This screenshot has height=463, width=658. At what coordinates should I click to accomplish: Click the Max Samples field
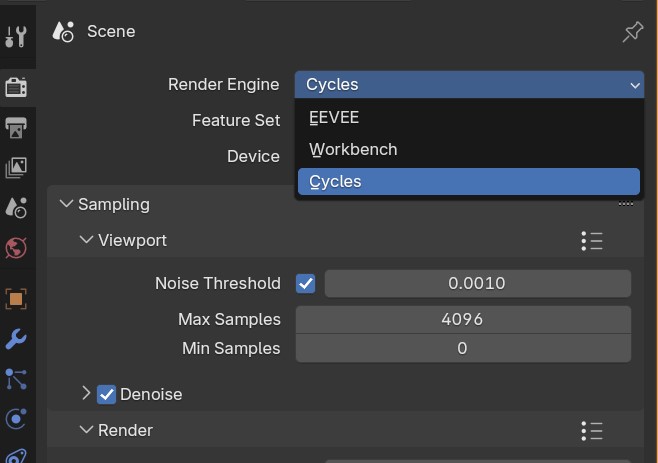[x=463, y=320]
